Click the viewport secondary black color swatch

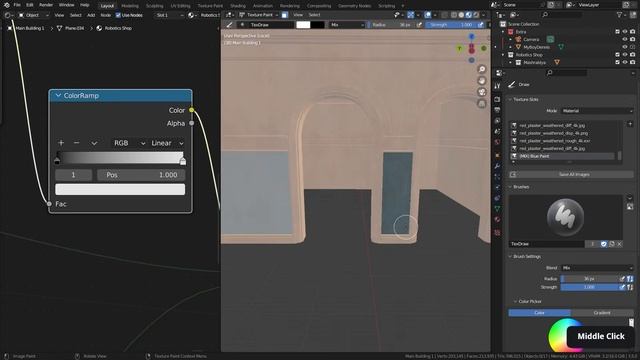pyautogui.click(x=318, y=25)
